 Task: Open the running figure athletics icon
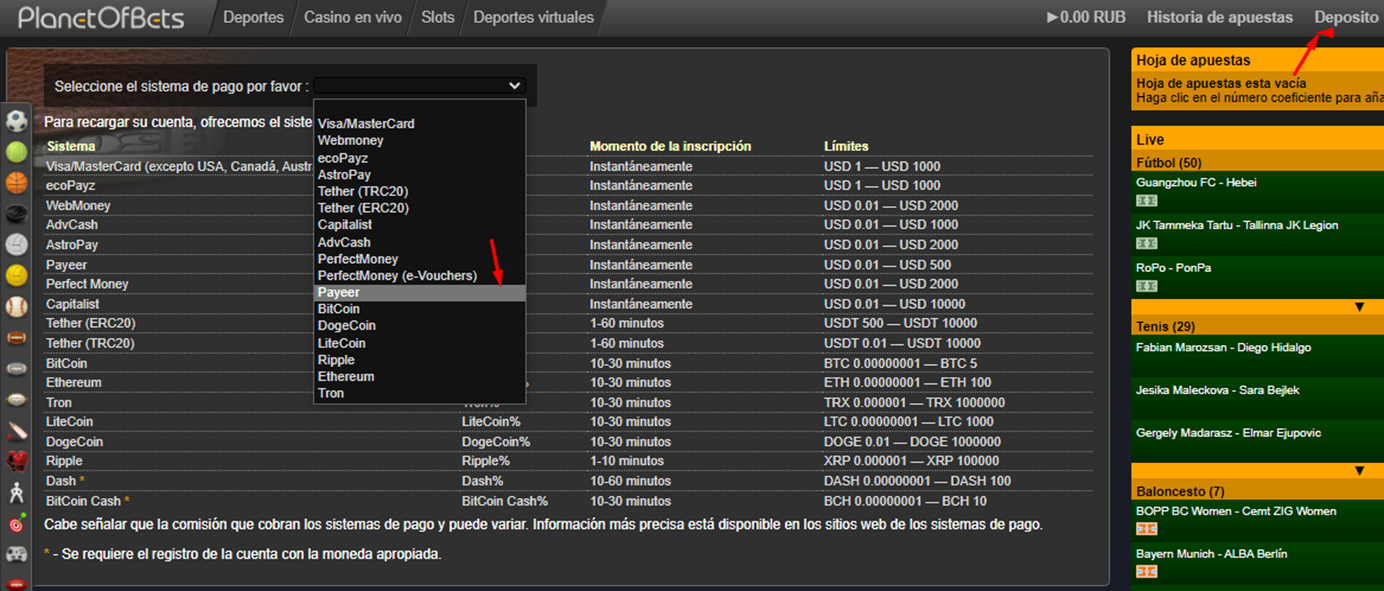17,492
